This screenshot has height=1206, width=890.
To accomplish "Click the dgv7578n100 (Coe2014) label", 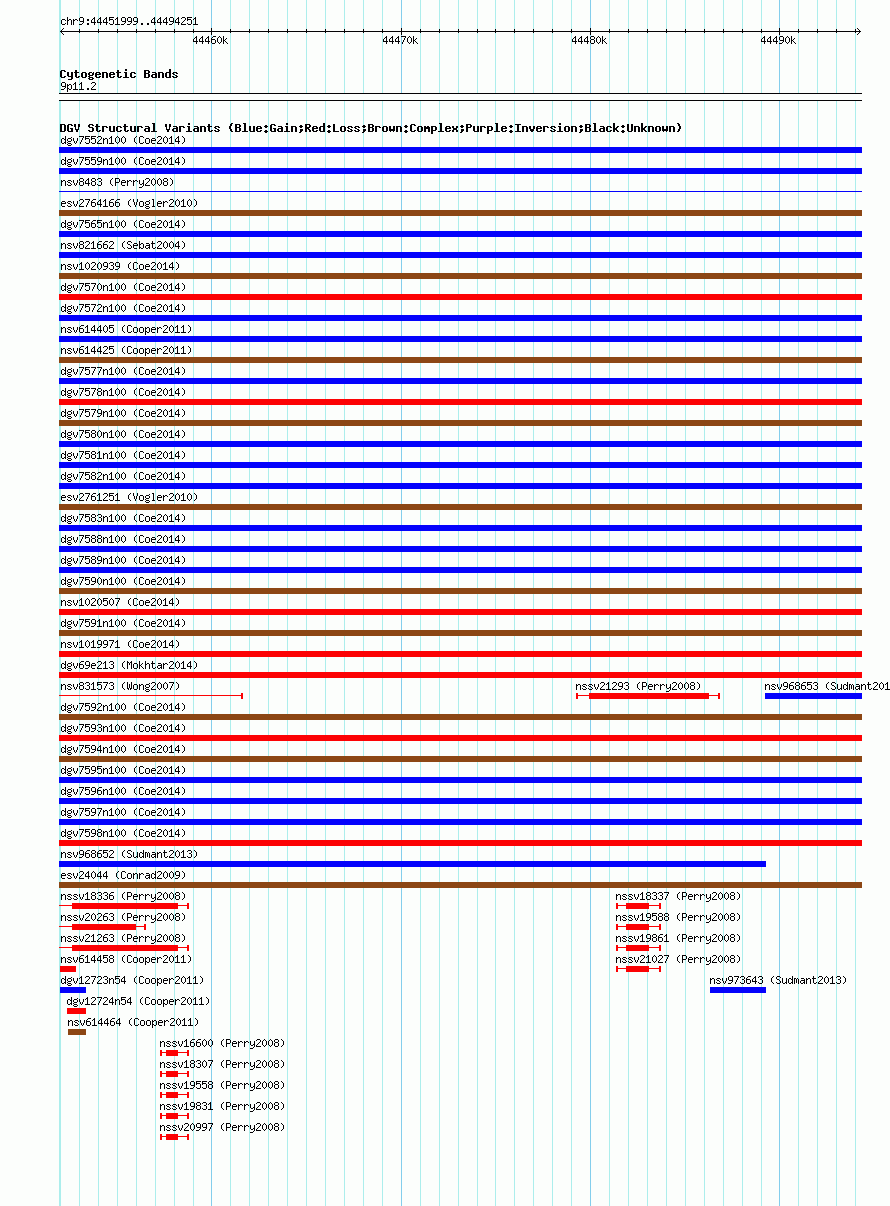I will coord(123,392).
